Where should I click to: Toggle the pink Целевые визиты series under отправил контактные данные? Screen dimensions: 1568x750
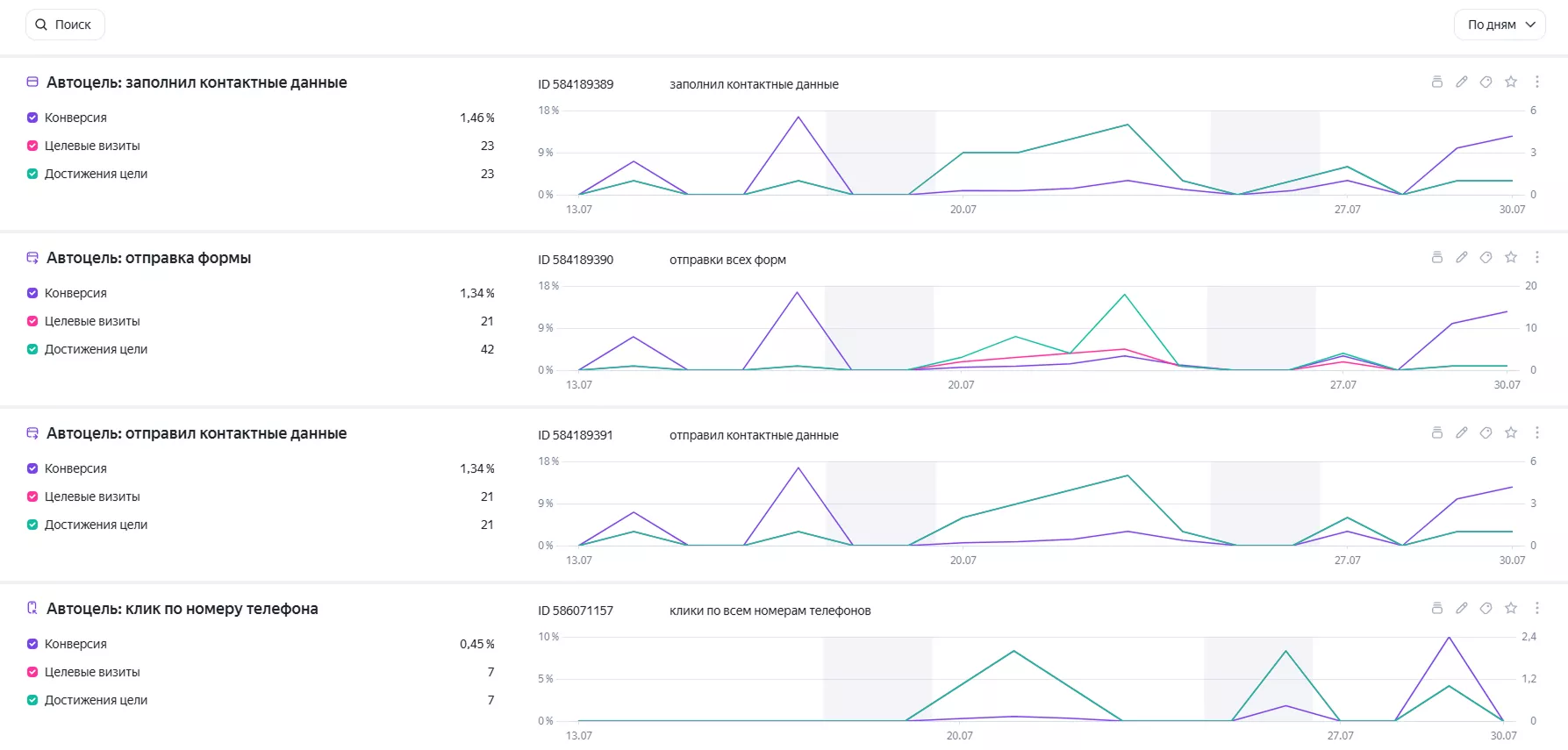point(32,496)
